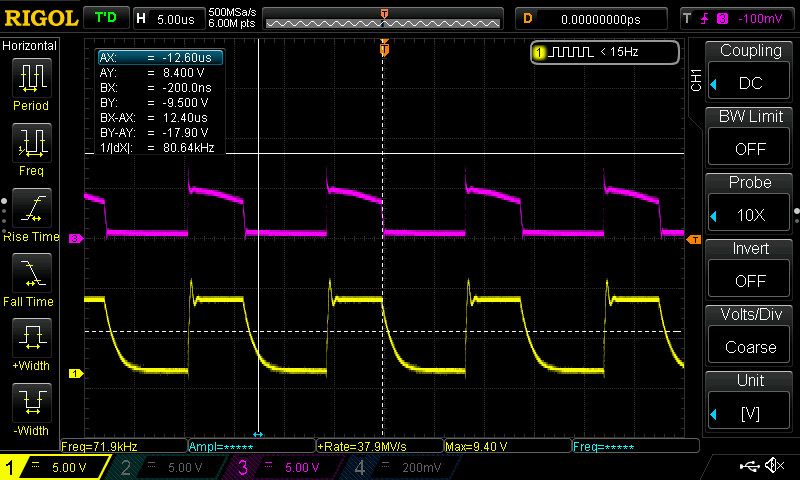Select the -Width measurement icon
The height and width of the screenshot is (480, 800).
[x=32, y=402]
